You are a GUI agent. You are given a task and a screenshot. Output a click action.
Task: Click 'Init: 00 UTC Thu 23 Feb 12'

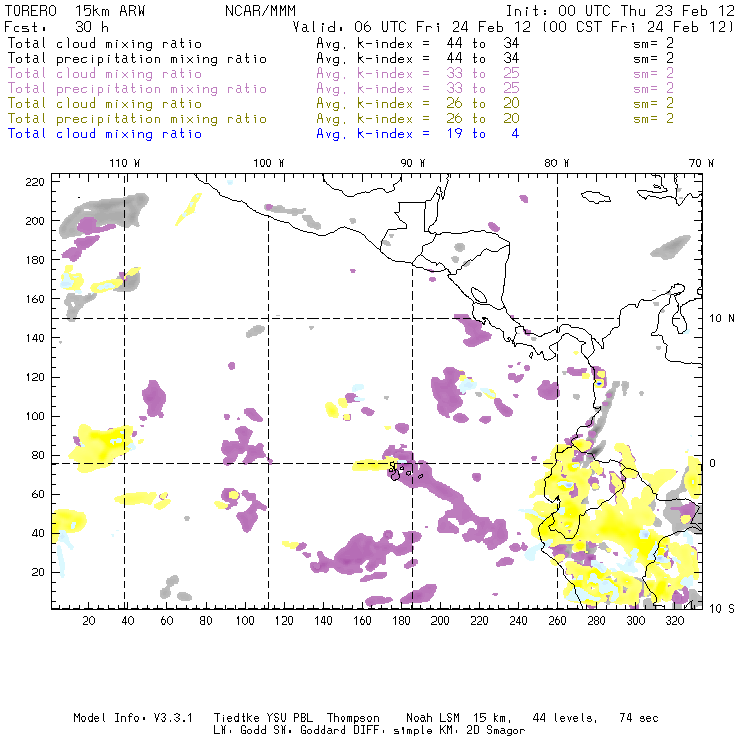(x=620, y=11)
